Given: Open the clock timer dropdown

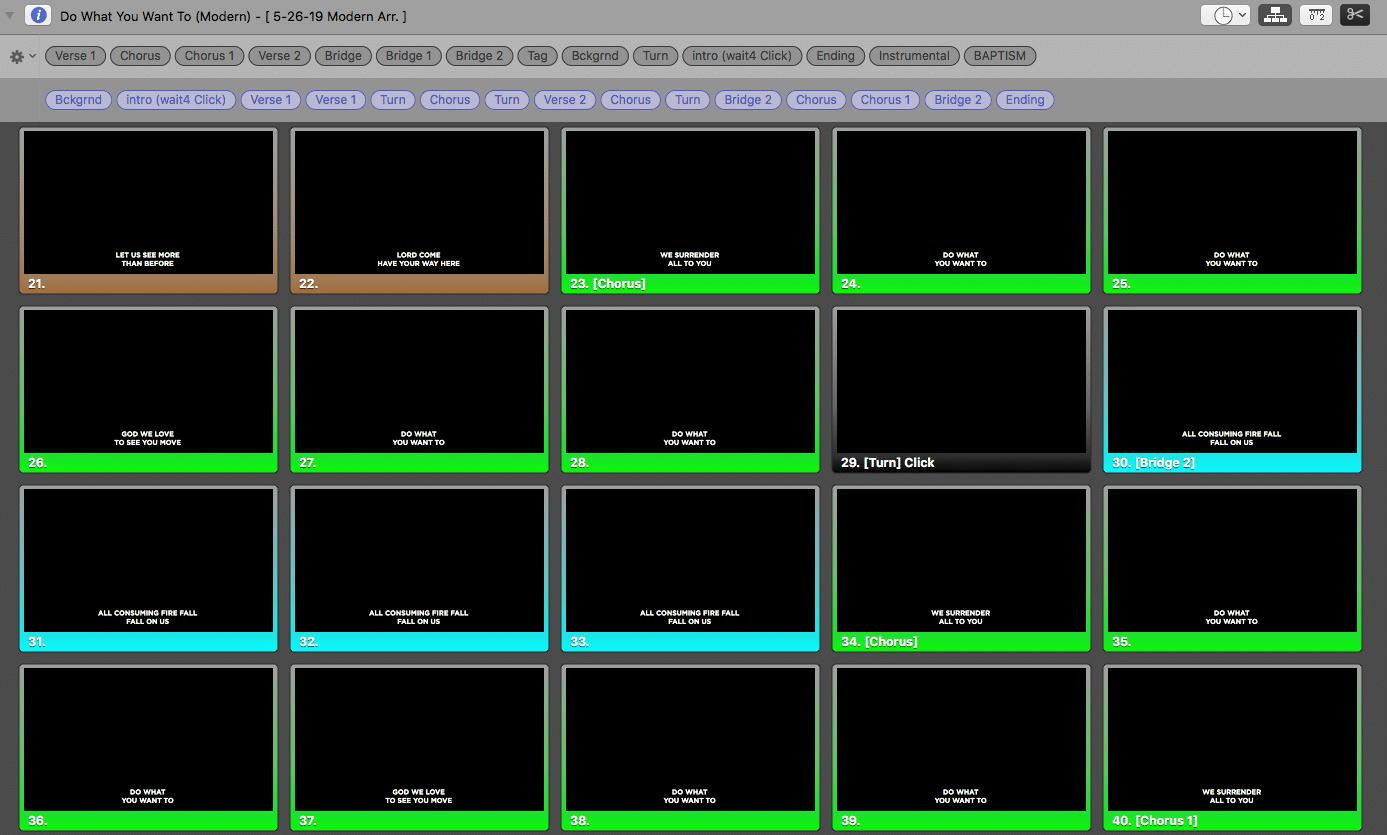Looking at the screenshot, I should 1225,15.
